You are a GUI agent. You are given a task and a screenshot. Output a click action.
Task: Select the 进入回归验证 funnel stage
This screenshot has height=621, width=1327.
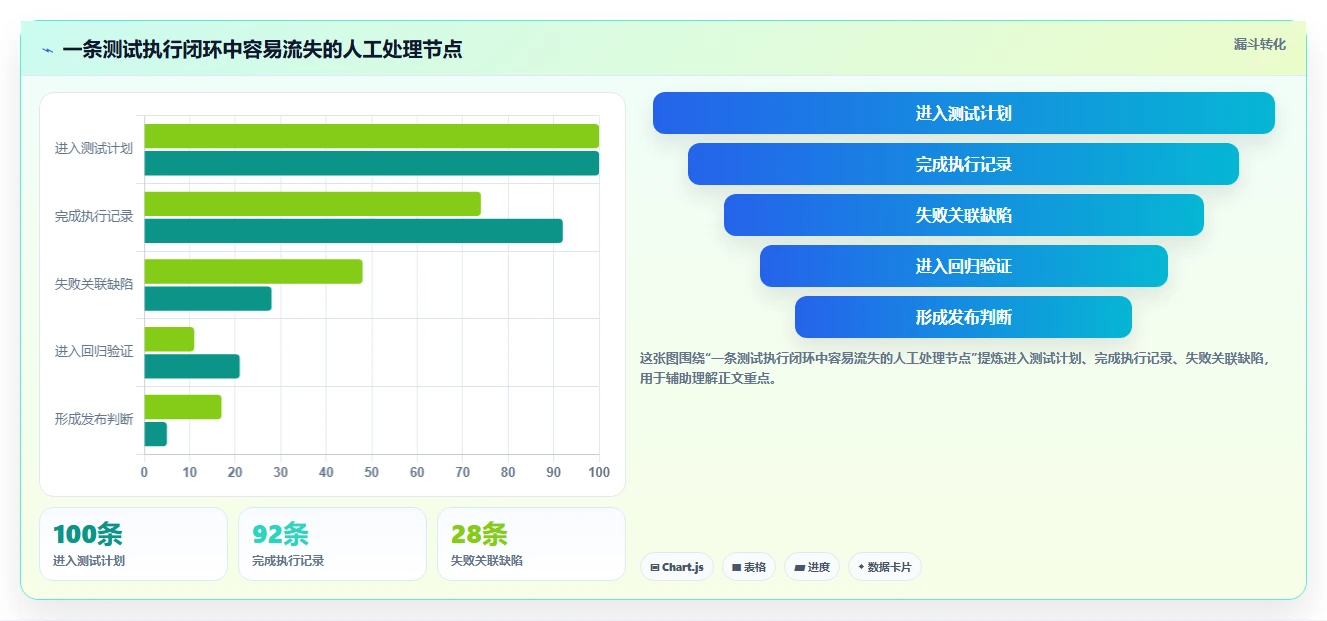click(964, 266)
